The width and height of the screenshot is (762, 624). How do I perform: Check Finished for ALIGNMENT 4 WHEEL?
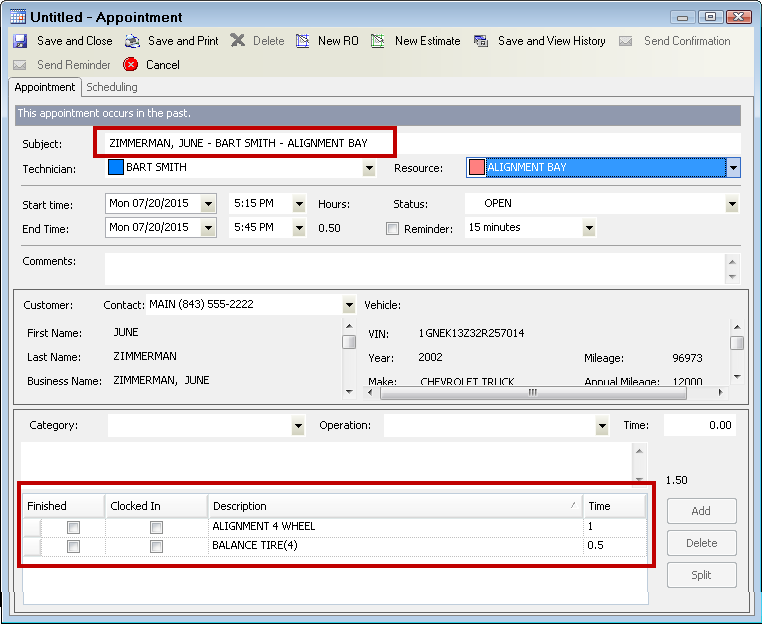[73, 527]
